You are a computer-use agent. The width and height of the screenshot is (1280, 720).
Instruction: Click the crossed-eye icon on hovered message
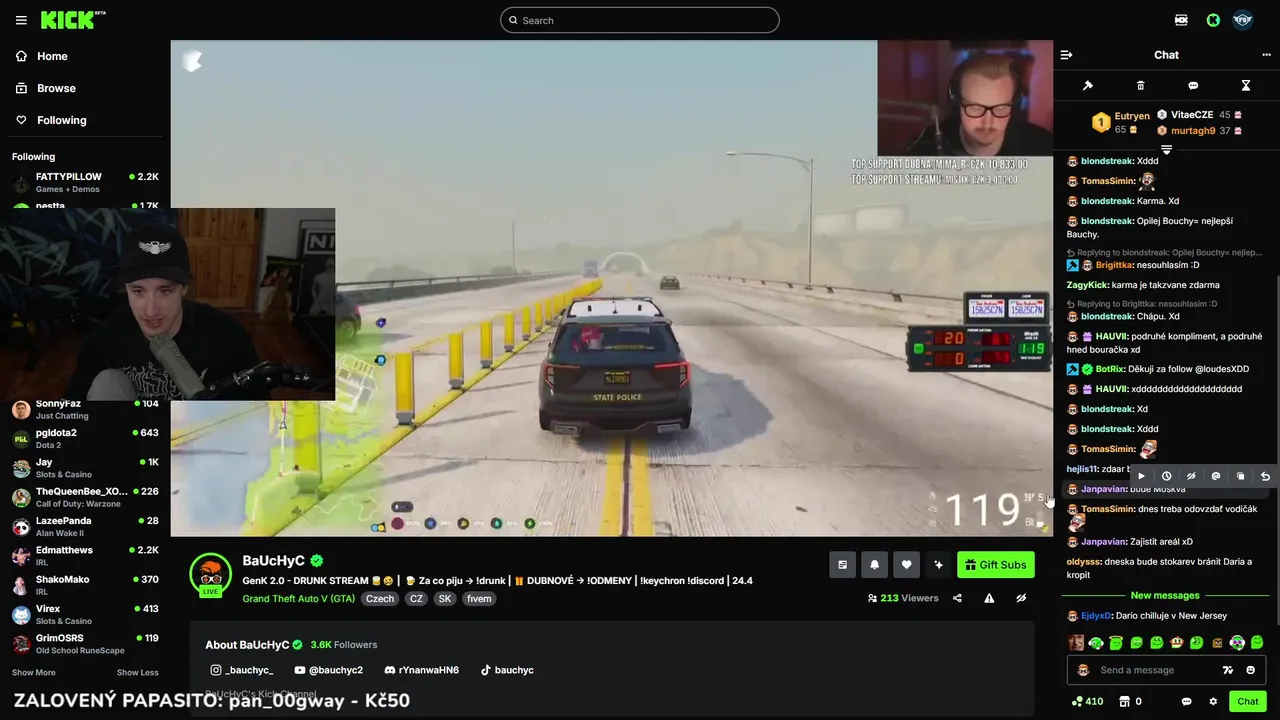point(1191,476)
